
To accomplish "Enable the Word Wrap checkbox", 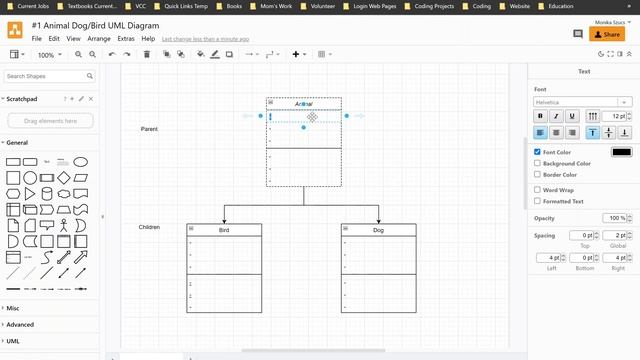I will pos(537,190).
